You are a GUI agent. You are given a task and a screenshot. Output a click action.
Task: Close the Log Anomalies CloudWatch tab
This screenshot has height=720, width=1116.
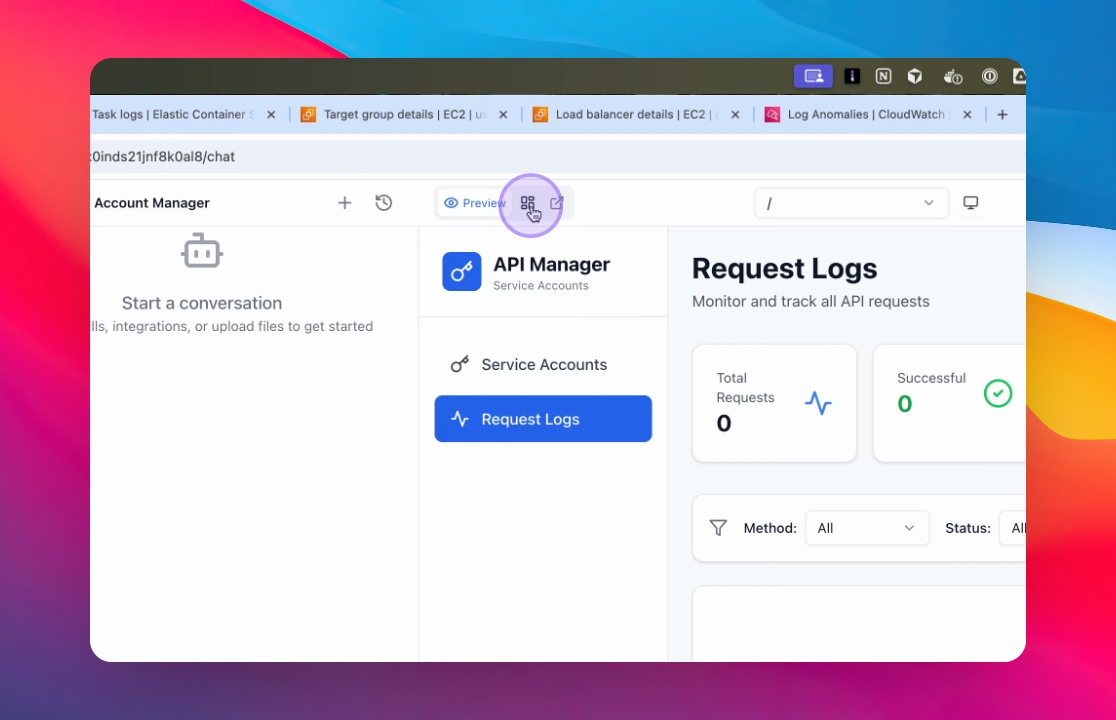(967, 115)
